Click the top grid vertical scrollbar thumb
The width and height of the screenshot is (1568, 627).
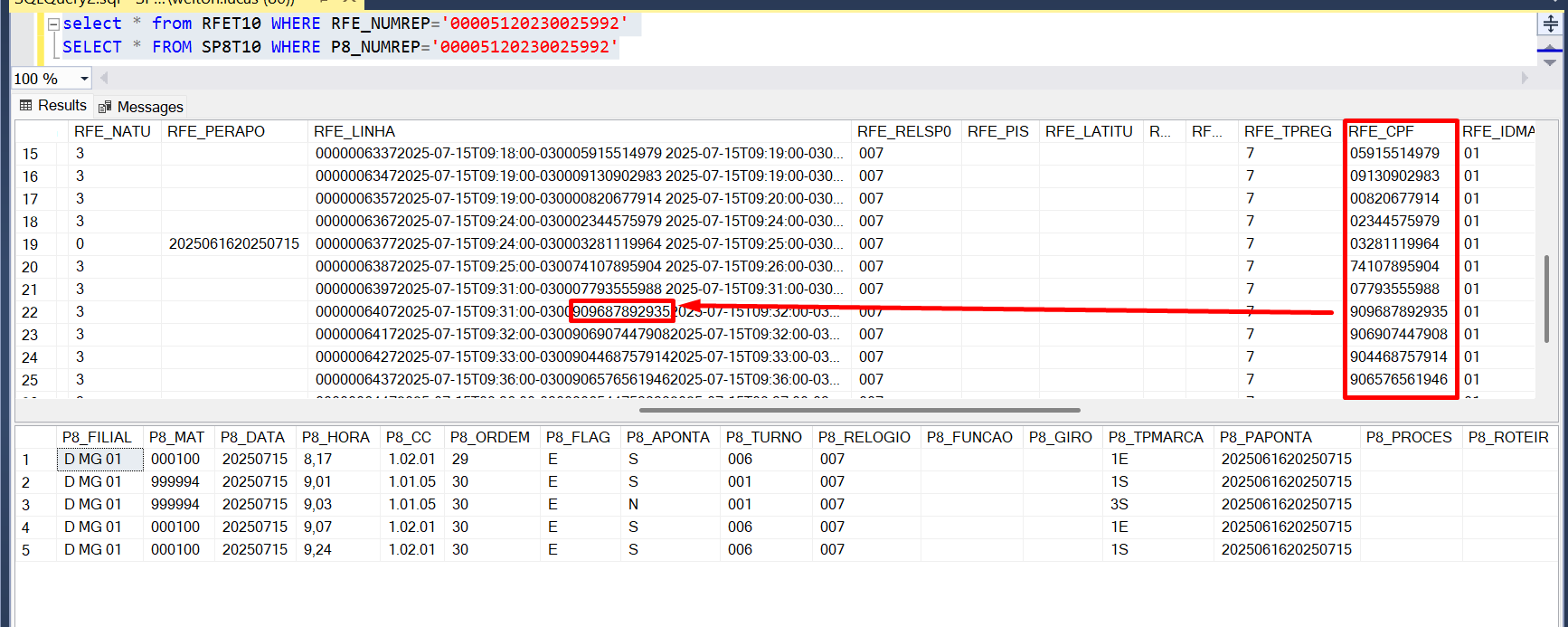pyautogui.click(x=1547, y=299)
